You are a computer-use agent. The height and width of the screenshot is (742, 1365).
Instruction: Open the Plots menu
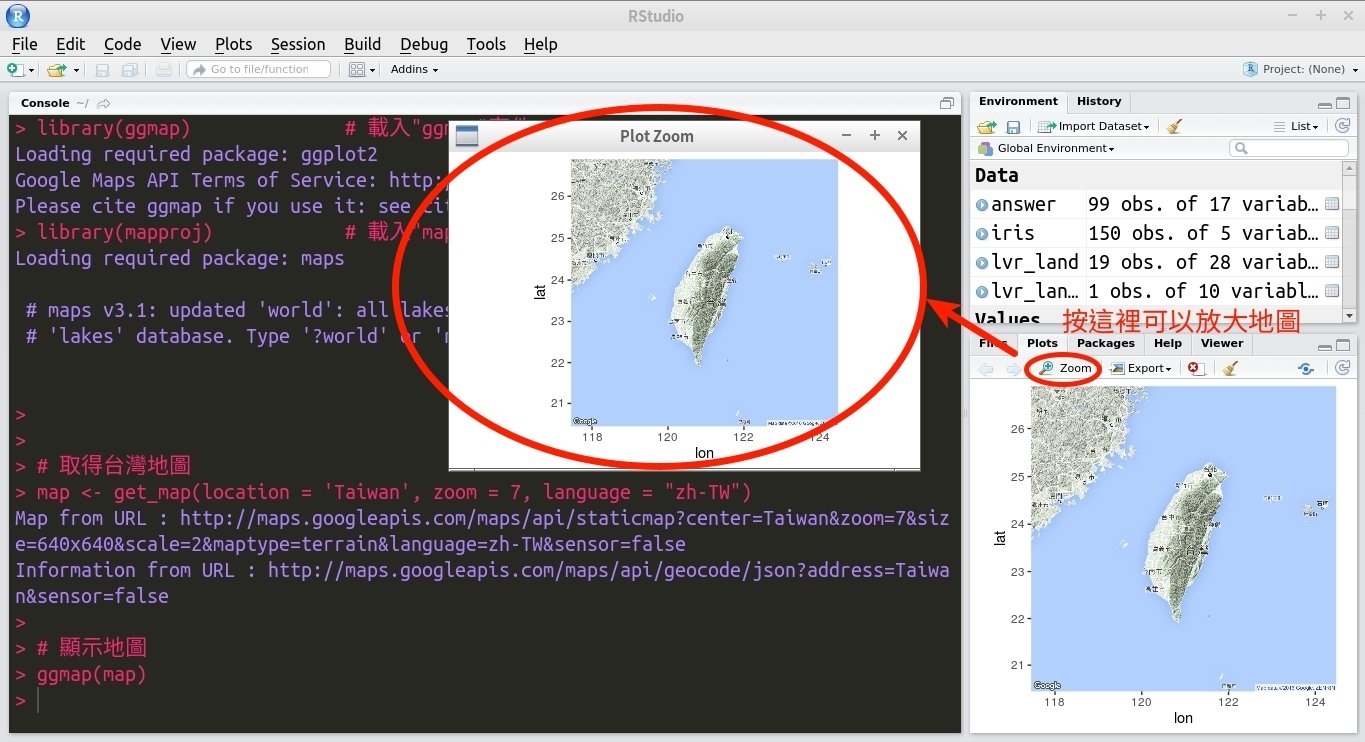tap(233, 44)
